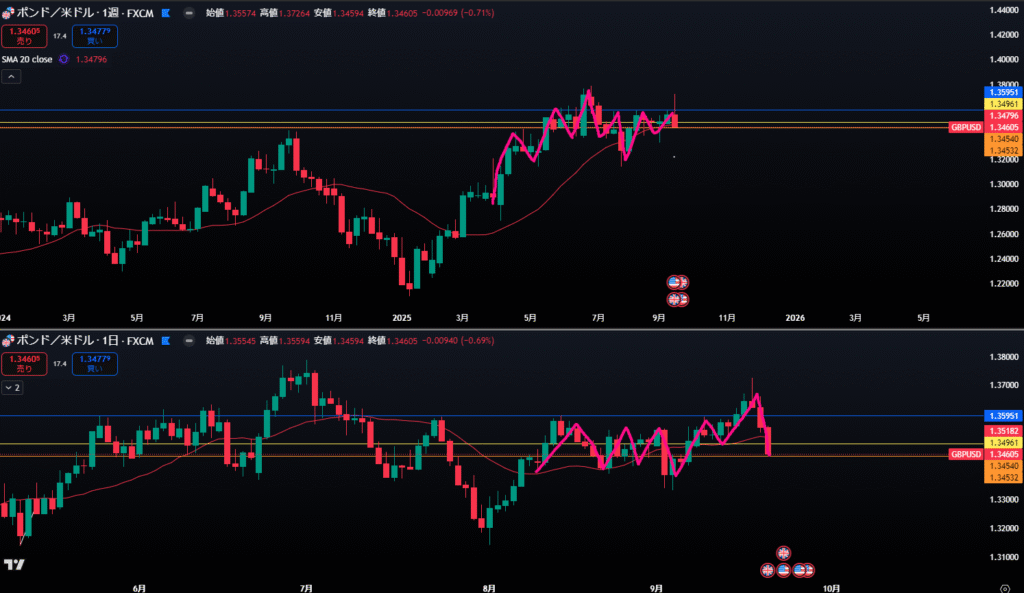The width and height of the screenshot is (1024, 593).
Task: Open the GBP/USD symbol flag icon on the weekly chart
Action: (8, 13)
